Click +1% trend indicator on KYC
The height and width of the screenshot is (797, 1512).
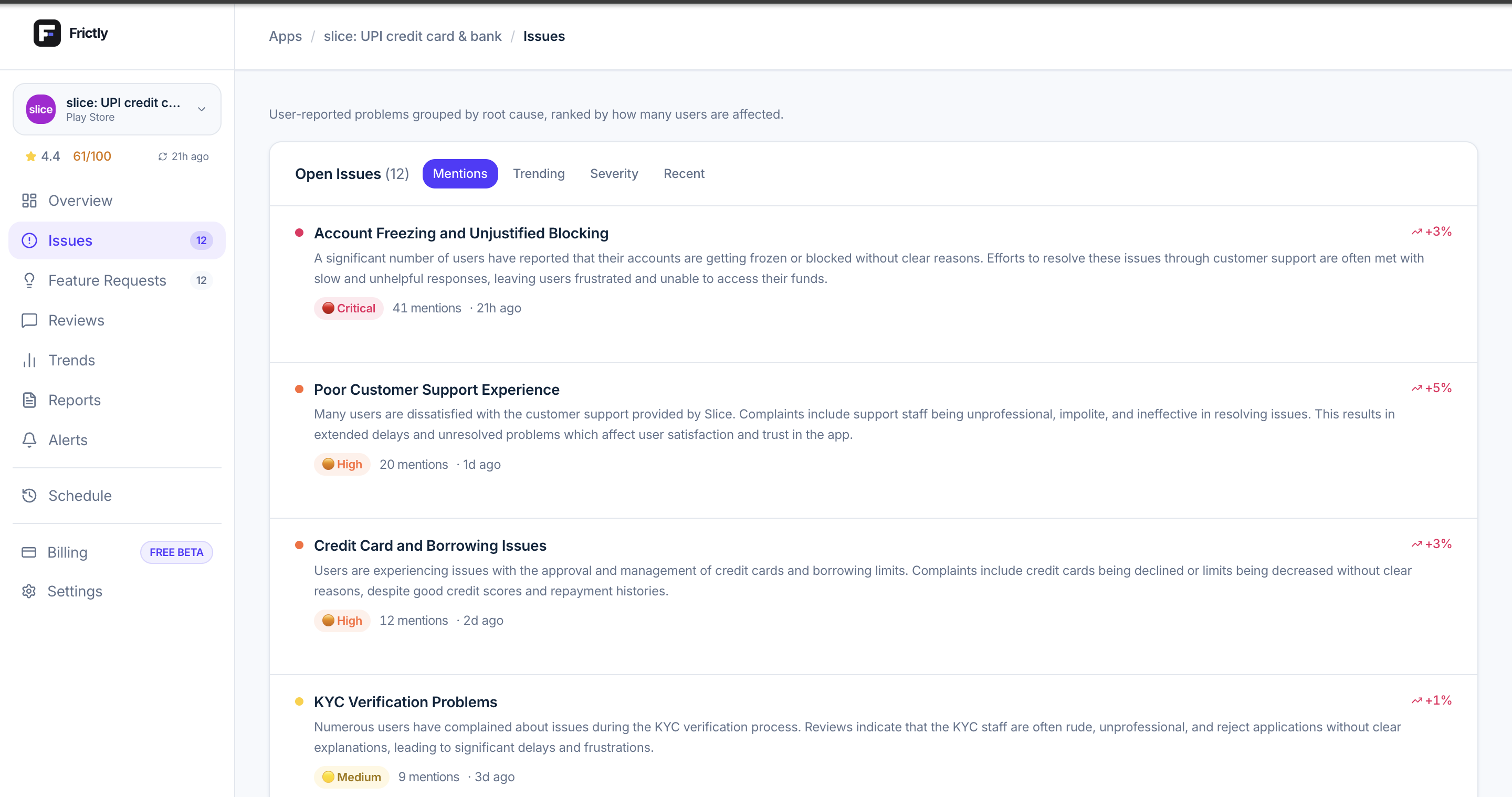click(1432, 701)
